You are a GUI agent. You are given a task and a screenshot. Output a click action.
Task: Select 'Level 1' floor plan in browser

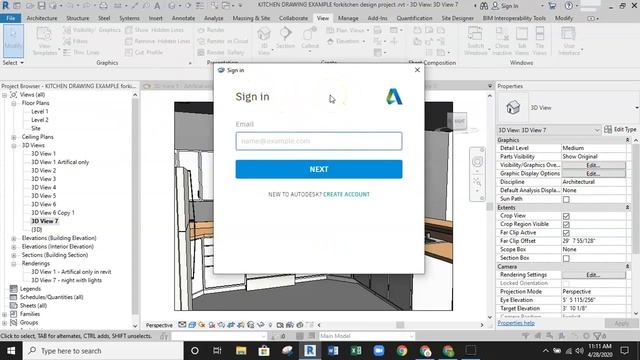pos(40,111)
